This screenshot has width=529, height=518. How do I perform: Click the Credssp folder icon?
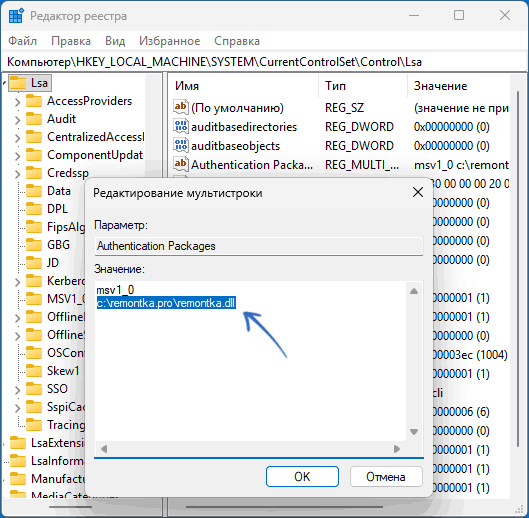tap(34, 173)
